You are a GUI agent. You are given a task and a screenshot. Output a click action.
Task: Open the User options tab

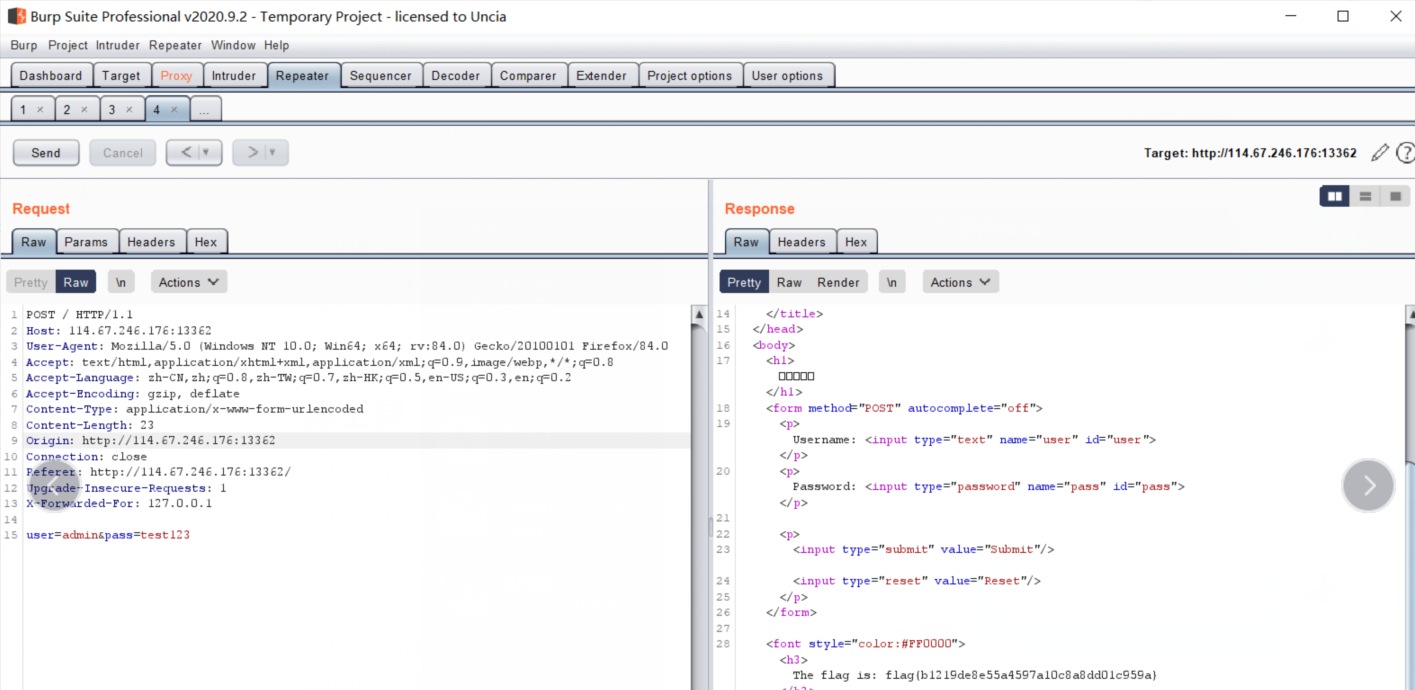click(787, 75)
